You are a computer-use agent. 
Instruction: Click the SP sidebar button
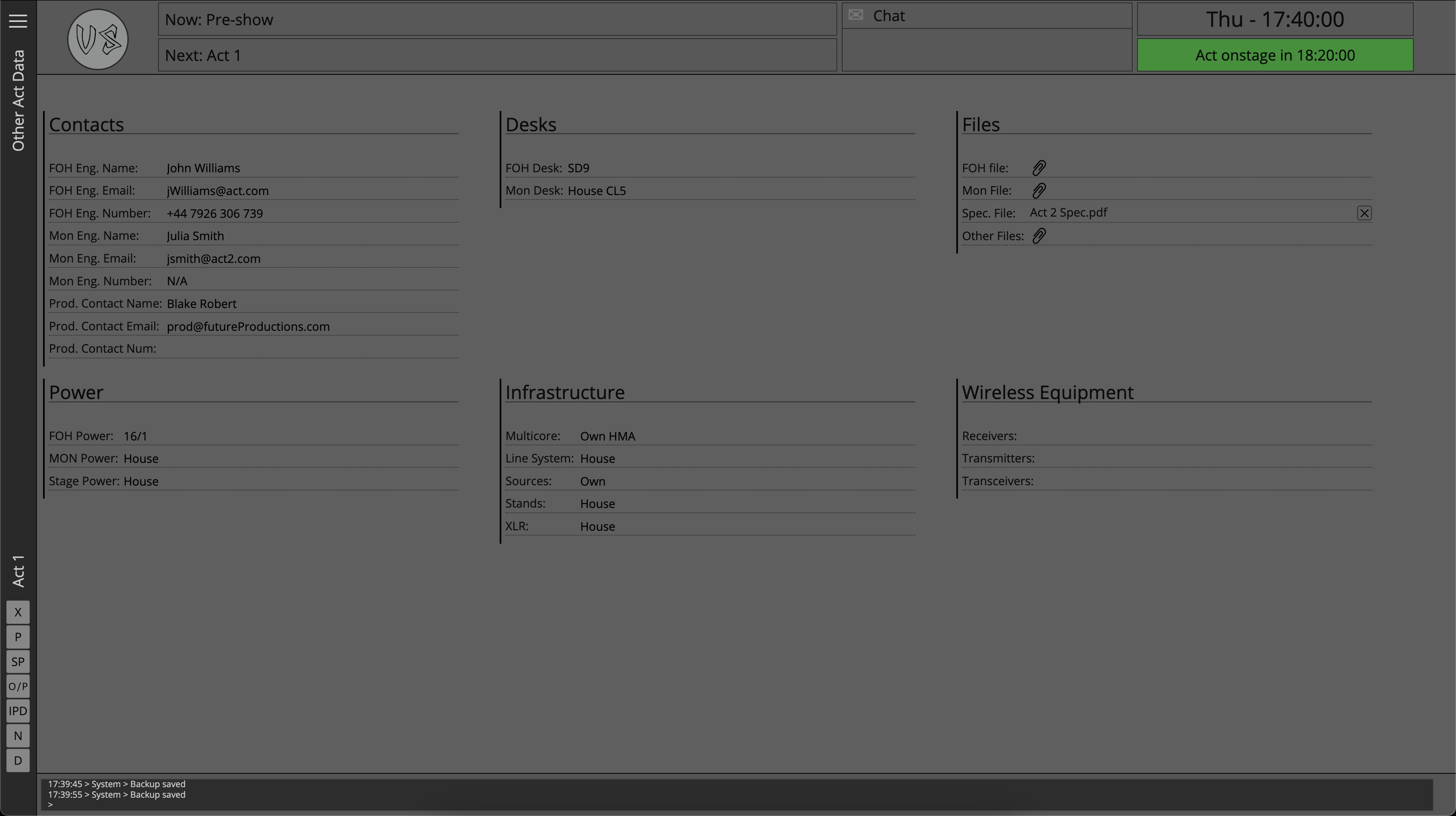(18, 662)
